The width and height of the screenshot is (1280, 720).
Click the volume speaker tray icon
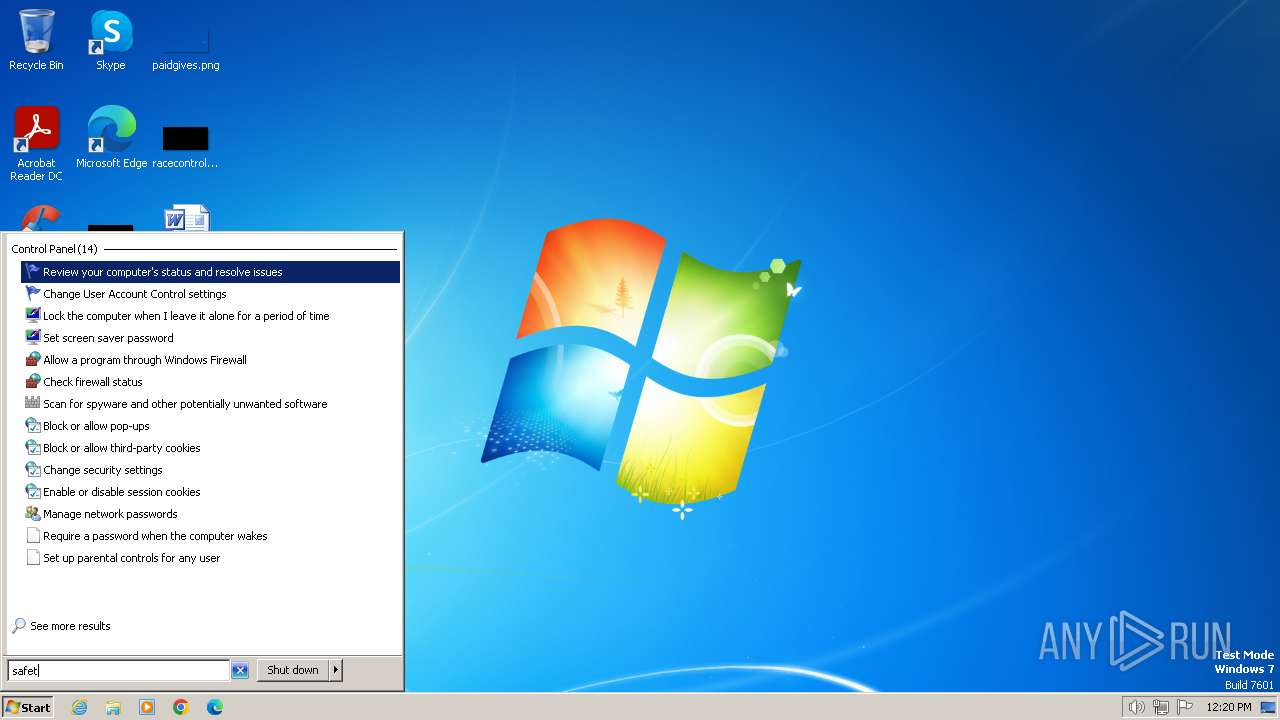(1136, 707)
